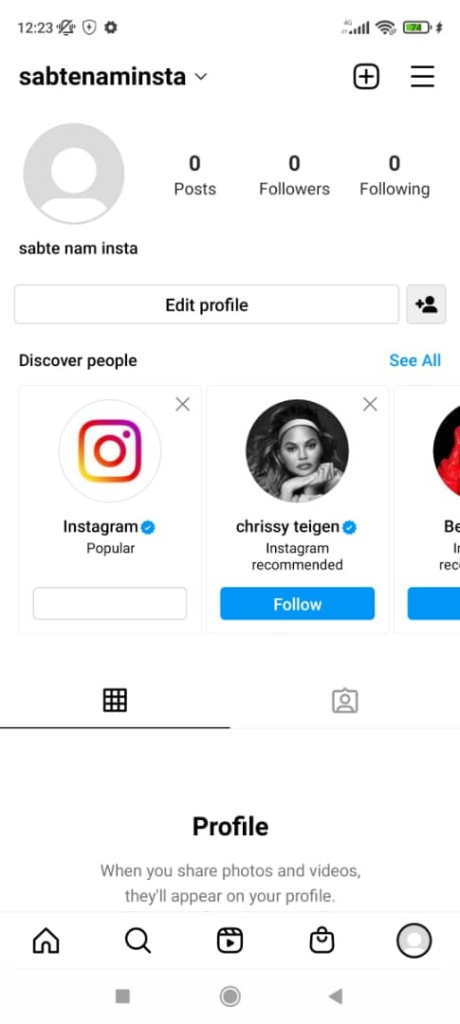
Task: Follow chrissy teigen
Action: pos(297,604)
